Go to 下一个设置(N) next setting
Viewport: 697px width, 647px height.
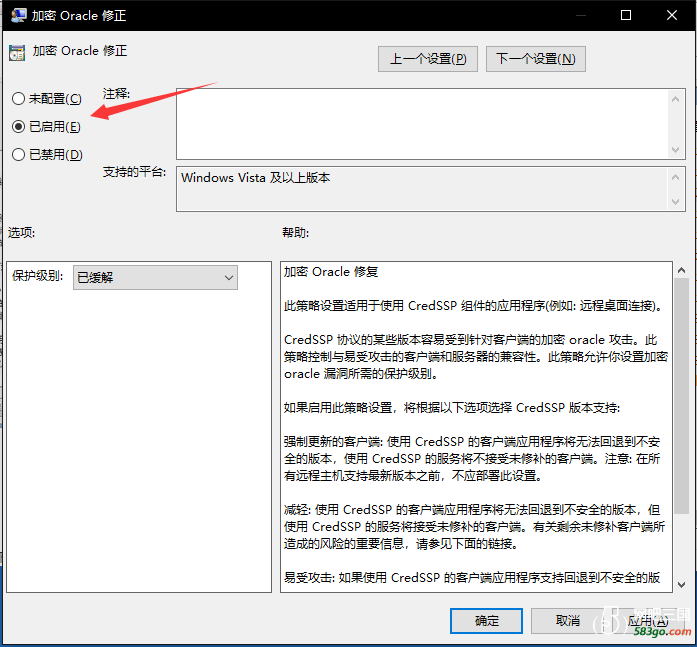click(536, 59)
